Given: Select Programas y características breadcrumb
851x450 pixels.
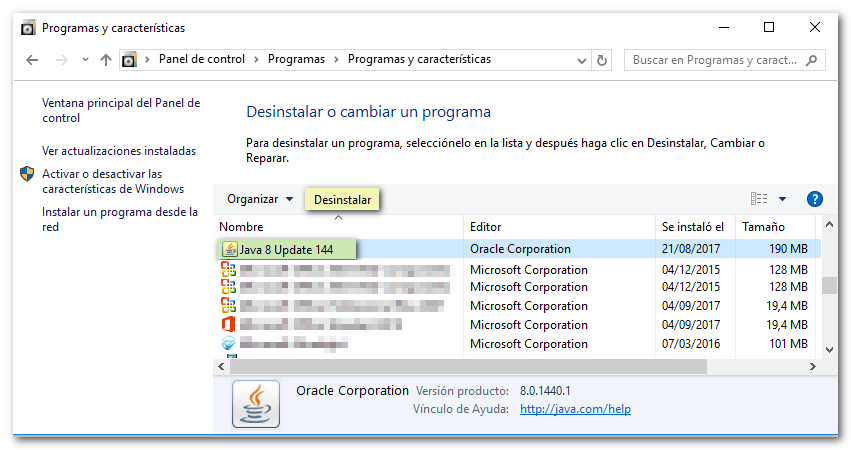Looking at the screenshot, I should coord(419,59).
